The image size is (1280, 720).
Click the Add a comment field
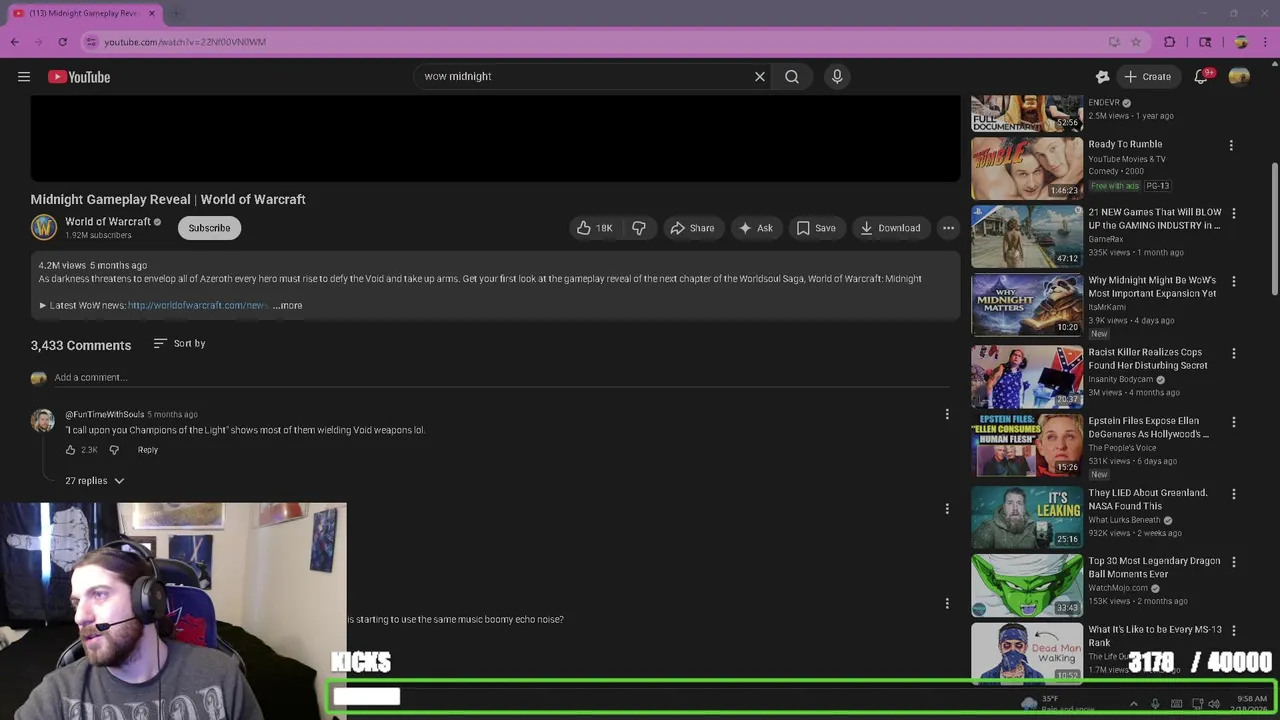tap(500, 377)
